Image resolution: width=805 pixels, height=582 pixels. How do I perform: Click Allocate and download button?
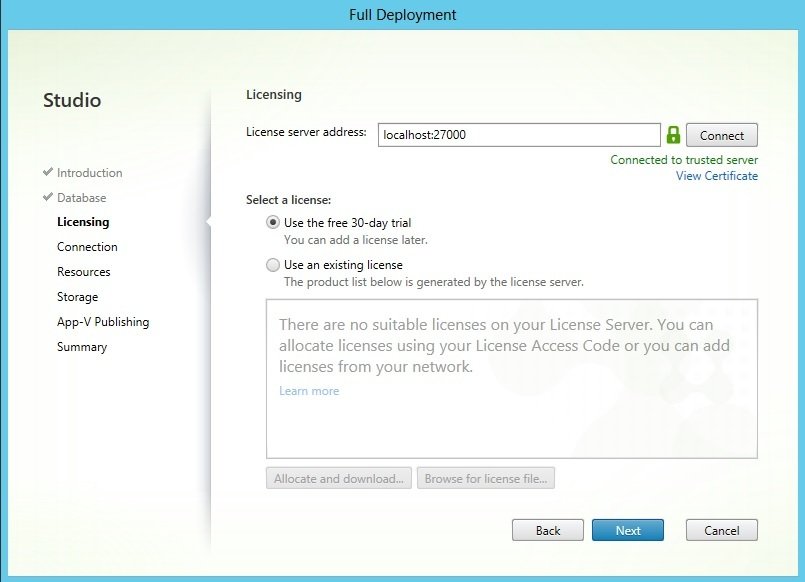point(339,478)
